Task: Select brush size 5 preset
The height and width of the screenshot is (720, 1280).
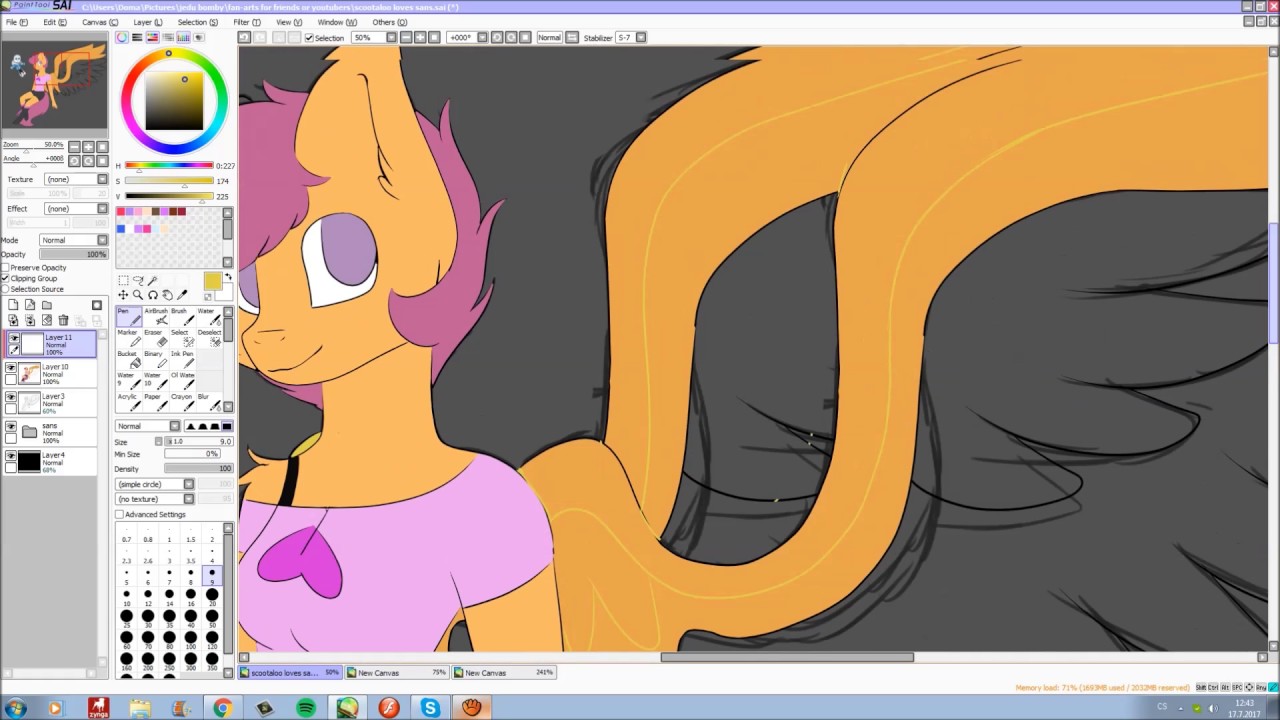Action: [x=126, y=575]
